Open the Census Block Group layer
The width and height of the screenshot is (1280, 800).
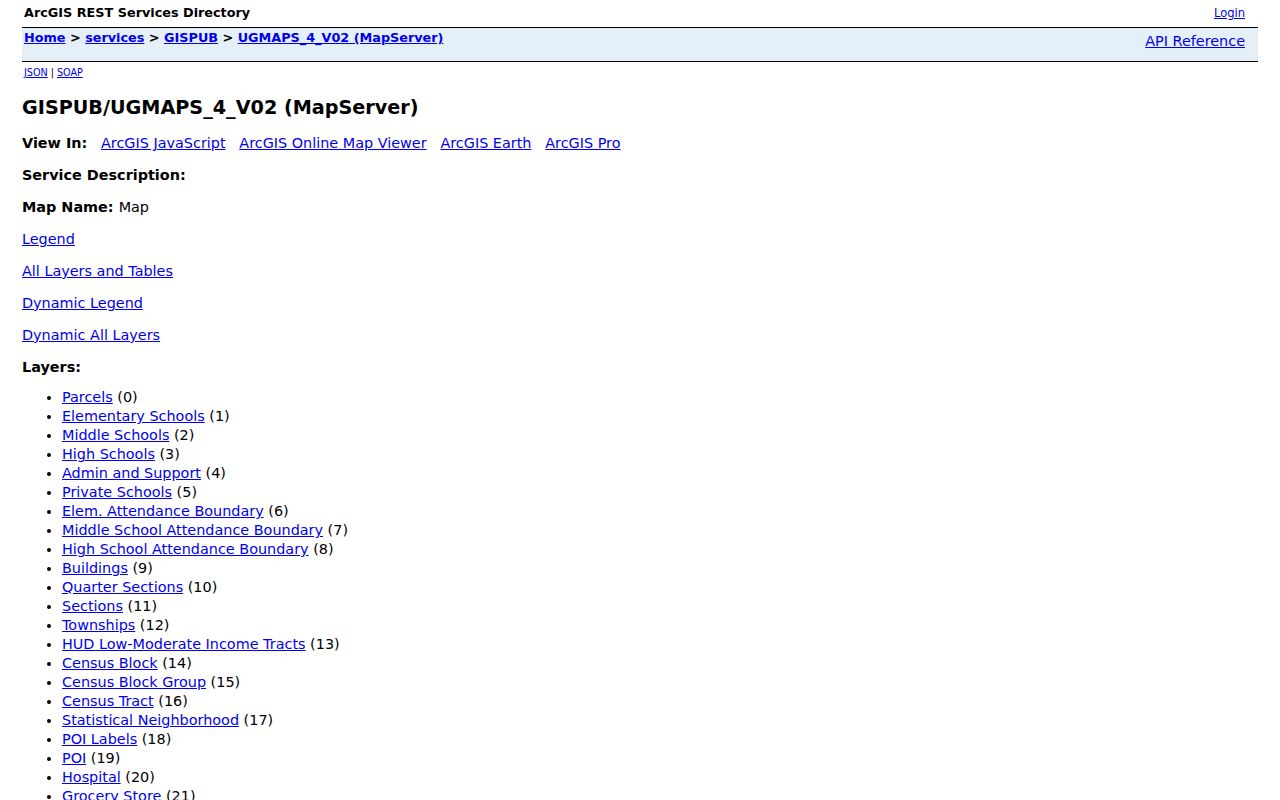(134, 682)
